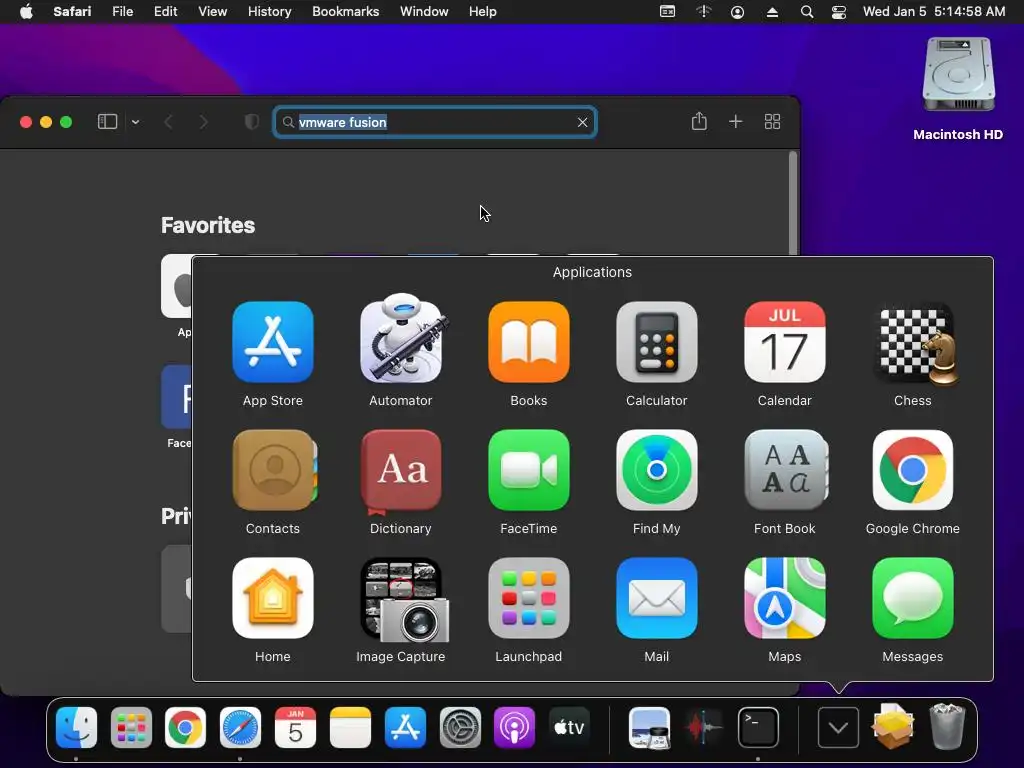This screenshot has width=1024, height=768.
Task: Open the Dock Calendar showing Jan 5
Action: pyautogui.click(x=295, y=727)
